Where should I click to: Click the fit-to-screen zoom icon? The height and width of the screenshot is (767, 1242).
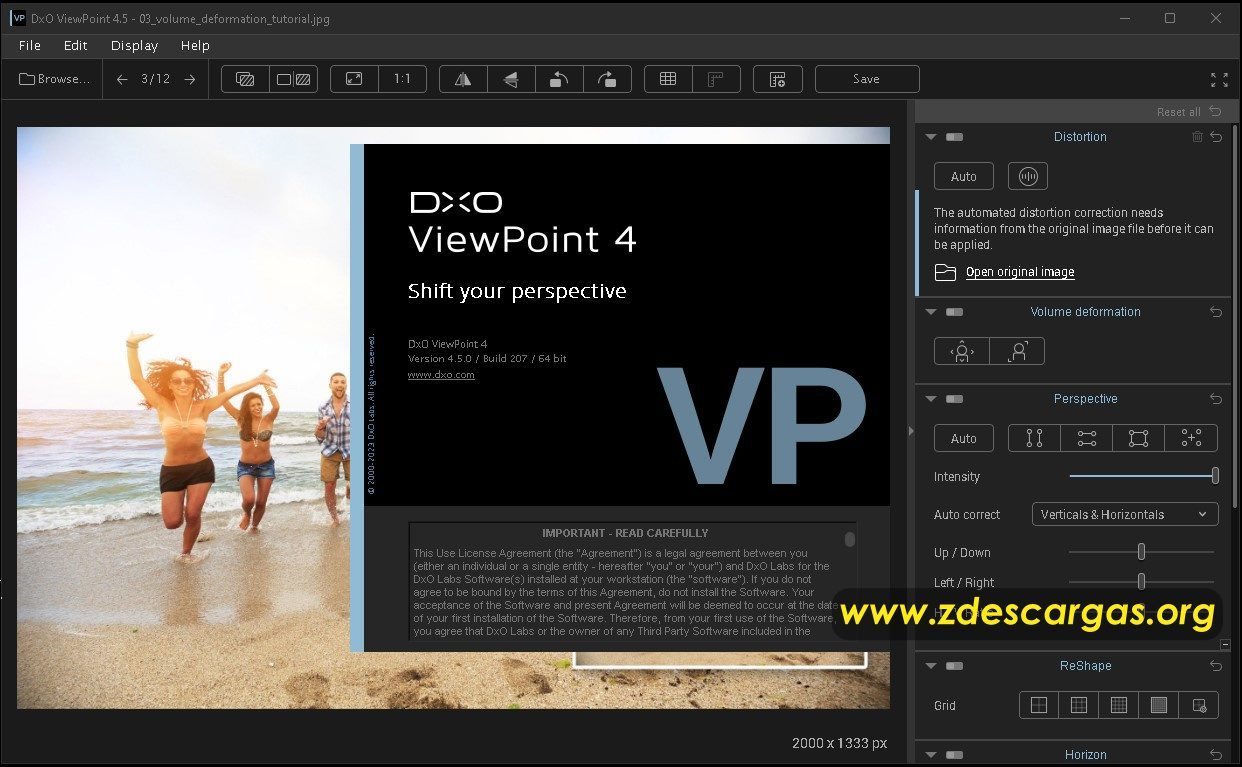(354, 79)
